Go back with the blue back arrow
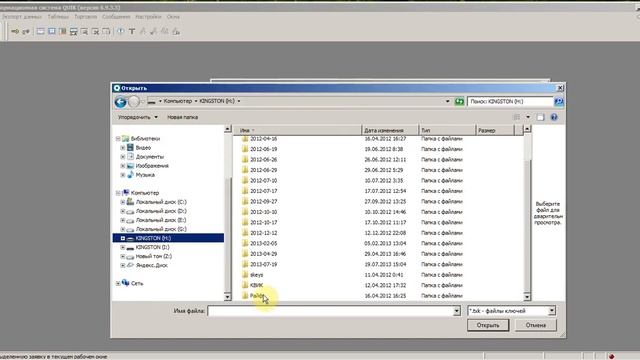The width and height of the screenshot is (640, 360). click(120, 102)
